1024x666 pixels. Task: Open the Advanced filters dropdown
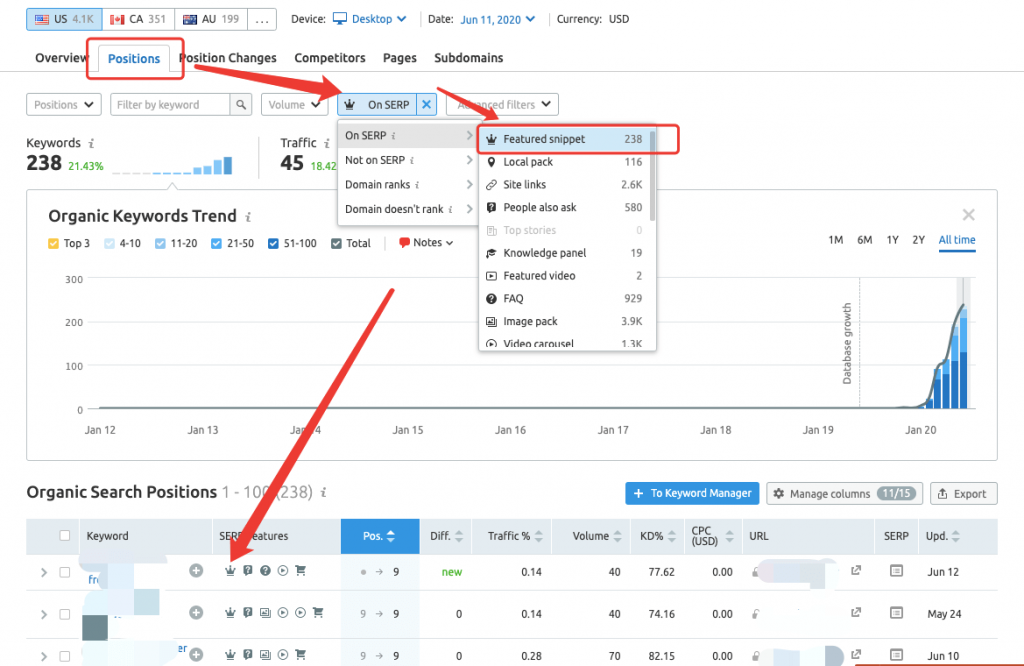(x=501, y=104)
